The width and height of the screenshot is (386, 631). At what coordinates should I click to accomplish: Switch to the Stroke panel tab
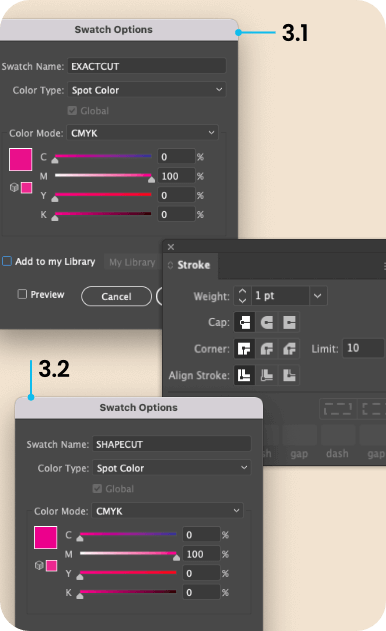click(x=193, y=265)
